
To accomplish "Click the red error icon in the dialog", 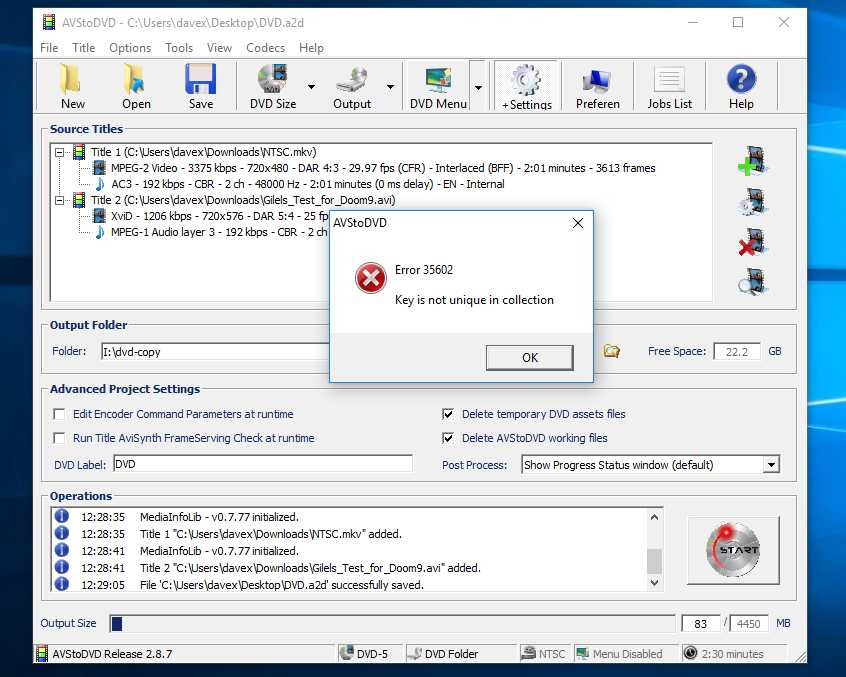I will click(x=371, y=278).
